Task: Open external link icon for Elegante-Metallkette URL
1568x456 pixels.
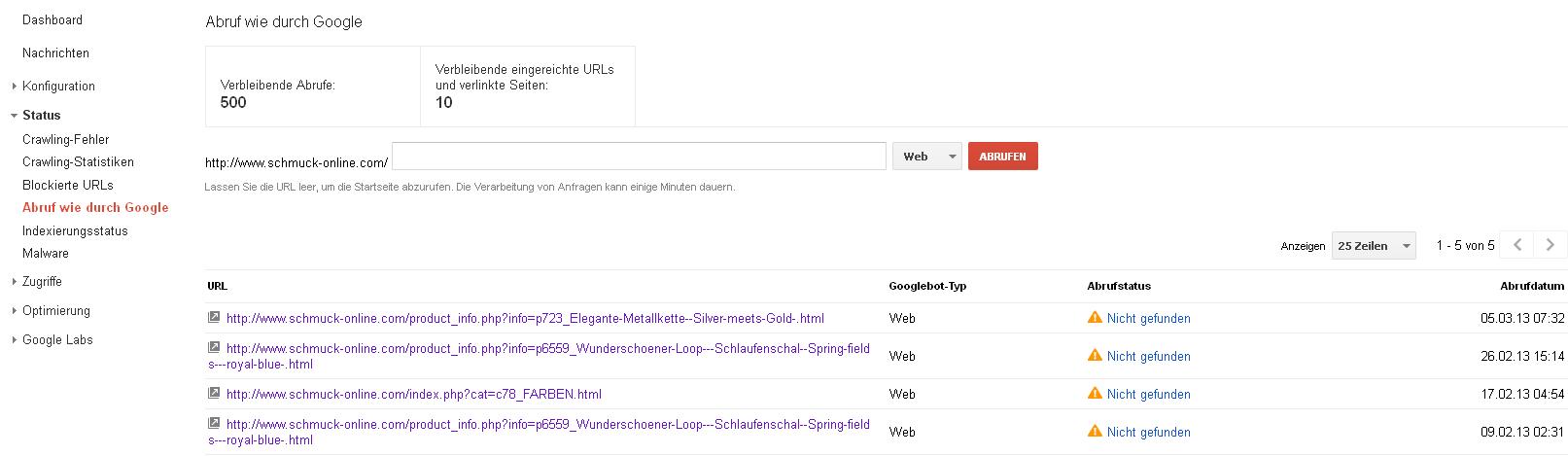Action: pos(214,317)
